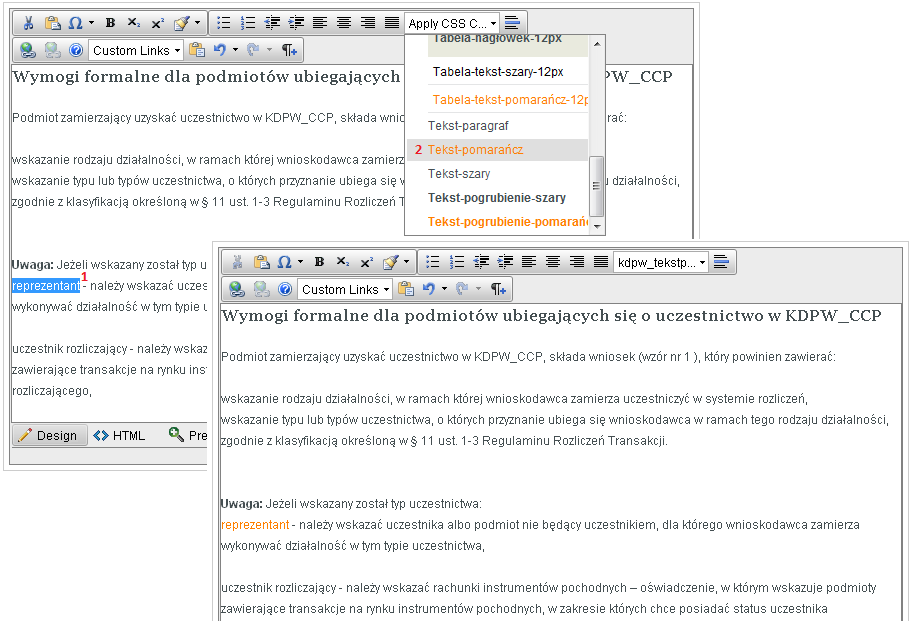
Task: Toggle Subscript in the front editor
Action: pyautogui.click(x=343, y=262)
